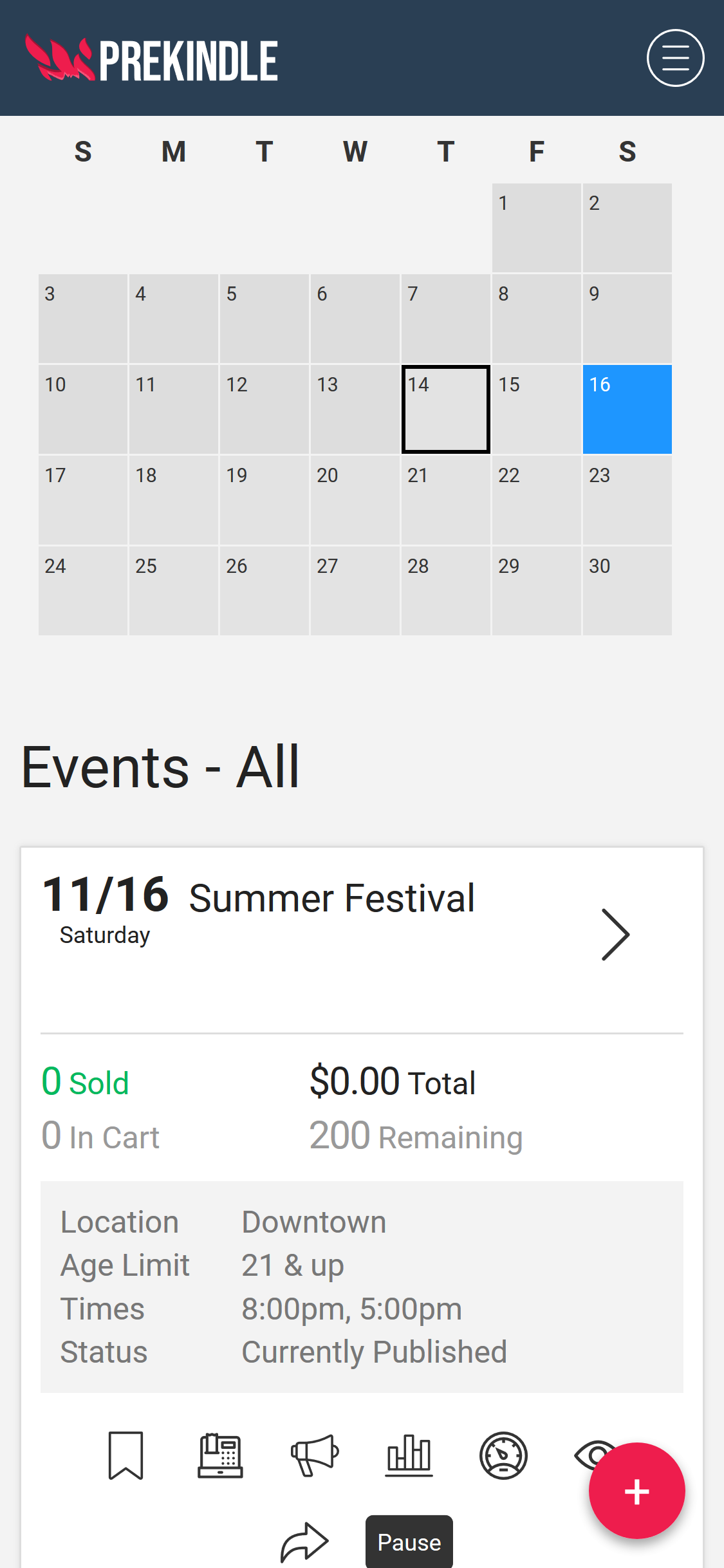
Task: Select the outlined date 14 on calendar
Action: coord(445,409)
